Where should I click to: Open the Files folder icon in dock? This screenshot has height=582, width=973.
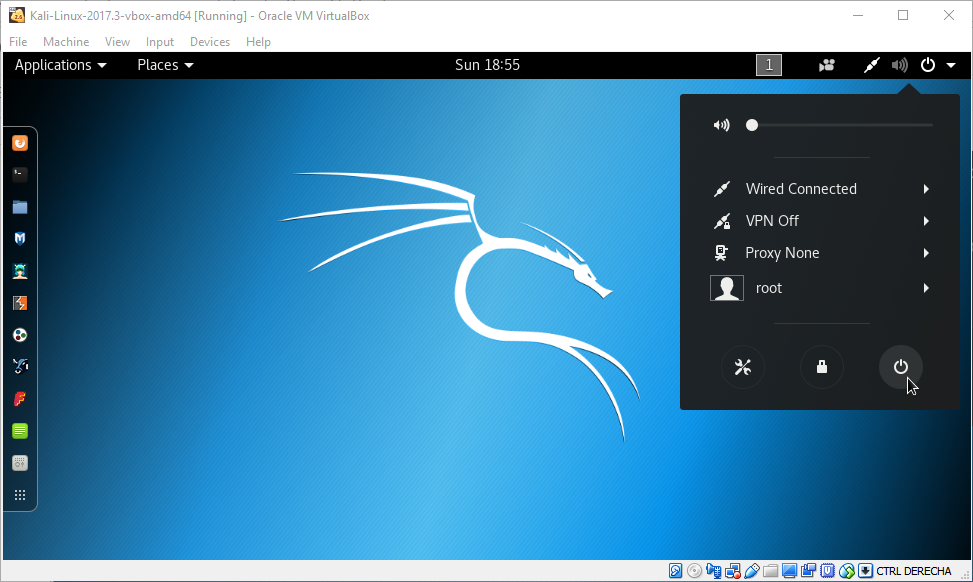(x=20, y=207)
